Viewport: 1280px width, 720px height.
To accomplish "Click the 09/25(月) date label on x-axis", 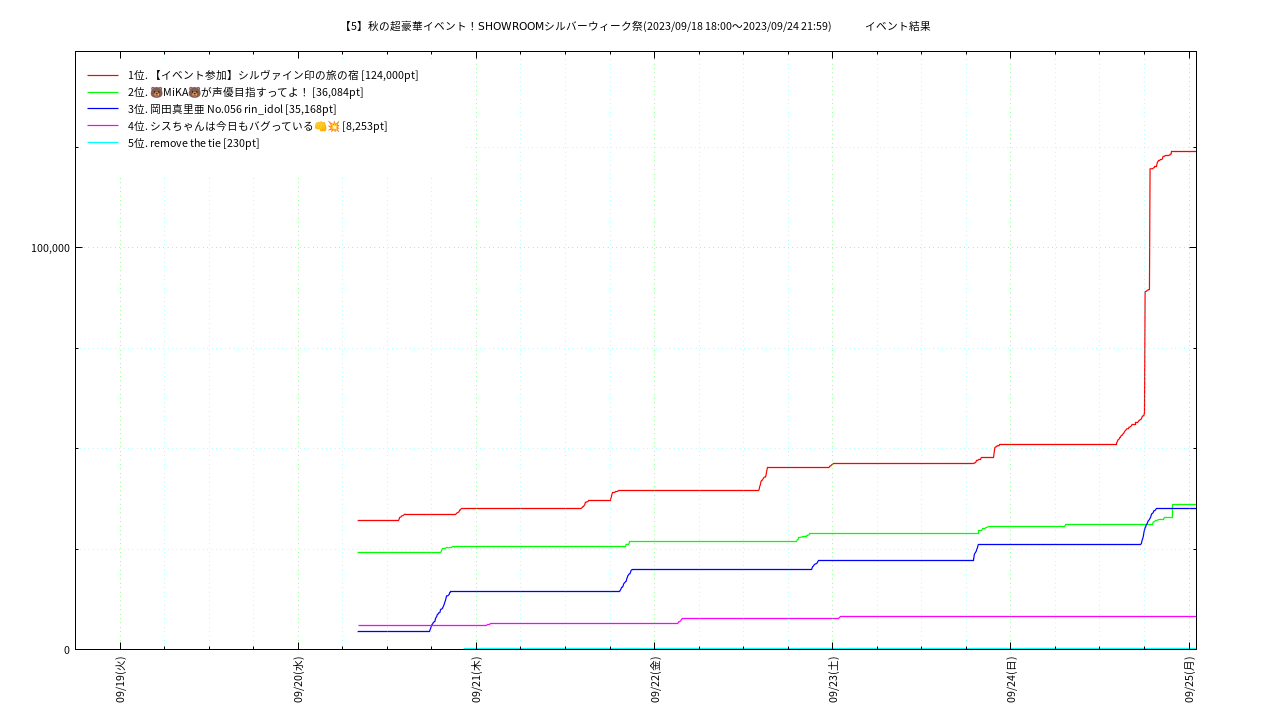I will coord(1189,680).
